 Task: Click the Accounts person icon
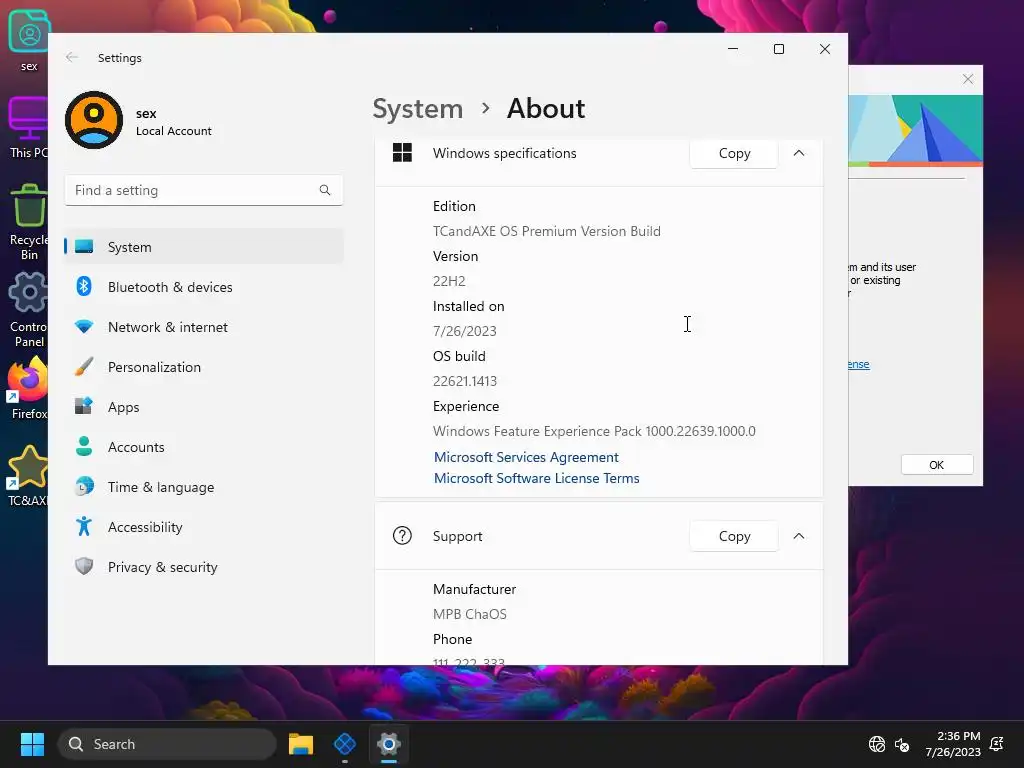pyautogui.click(x=84, y=446)
